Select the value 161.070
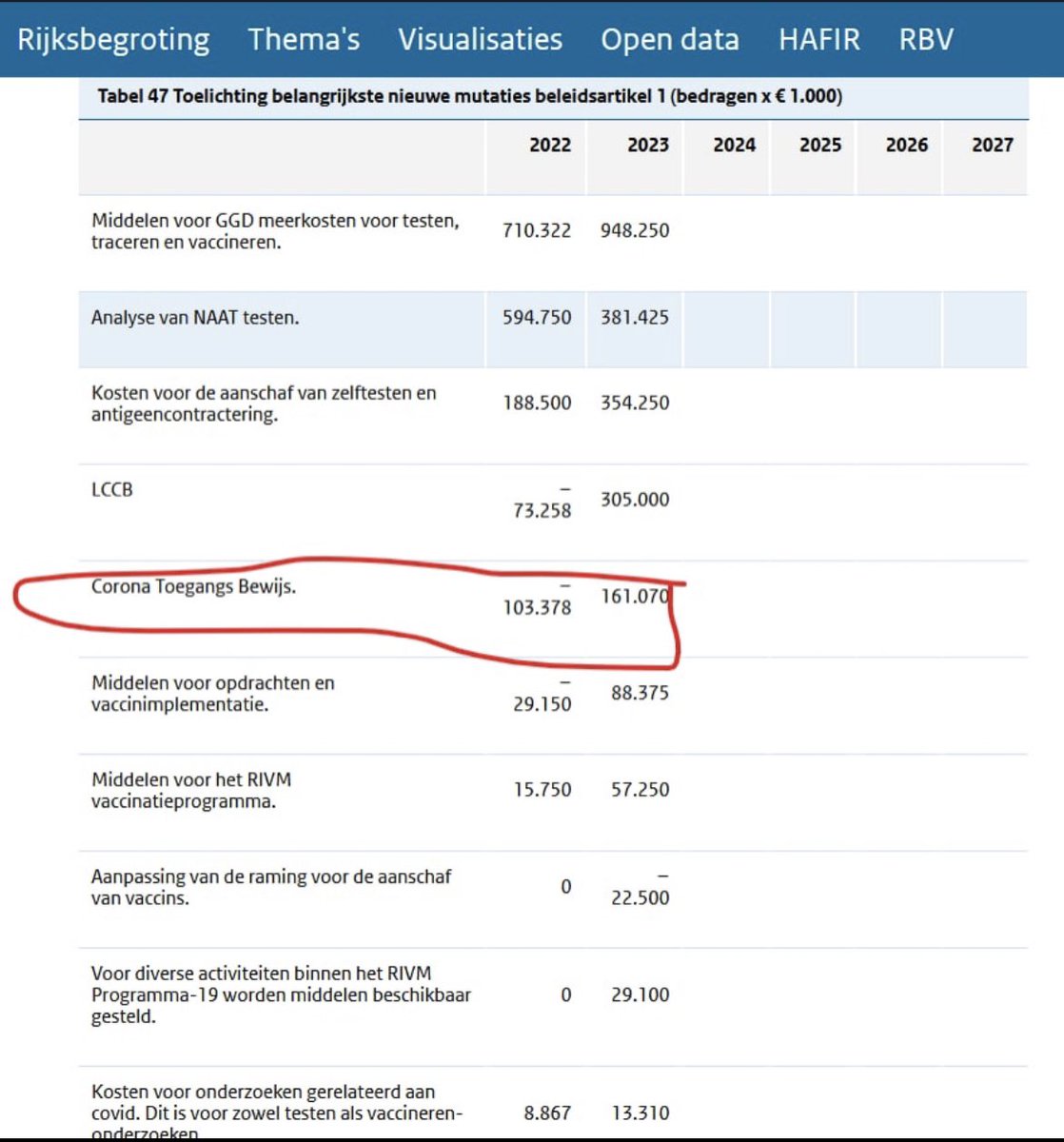Image resolution: width=1064 pixels, height=1142 pixels. coord(635,597)
